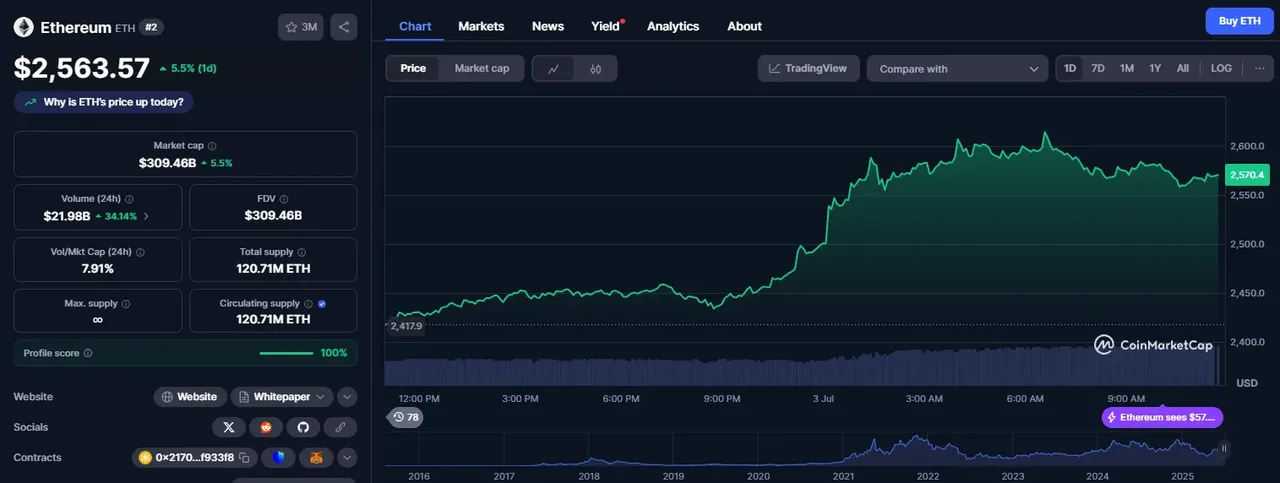Viewport: 1280px width, 483px height.
Task: Open the Yield tab
Action: coord(607,26)
